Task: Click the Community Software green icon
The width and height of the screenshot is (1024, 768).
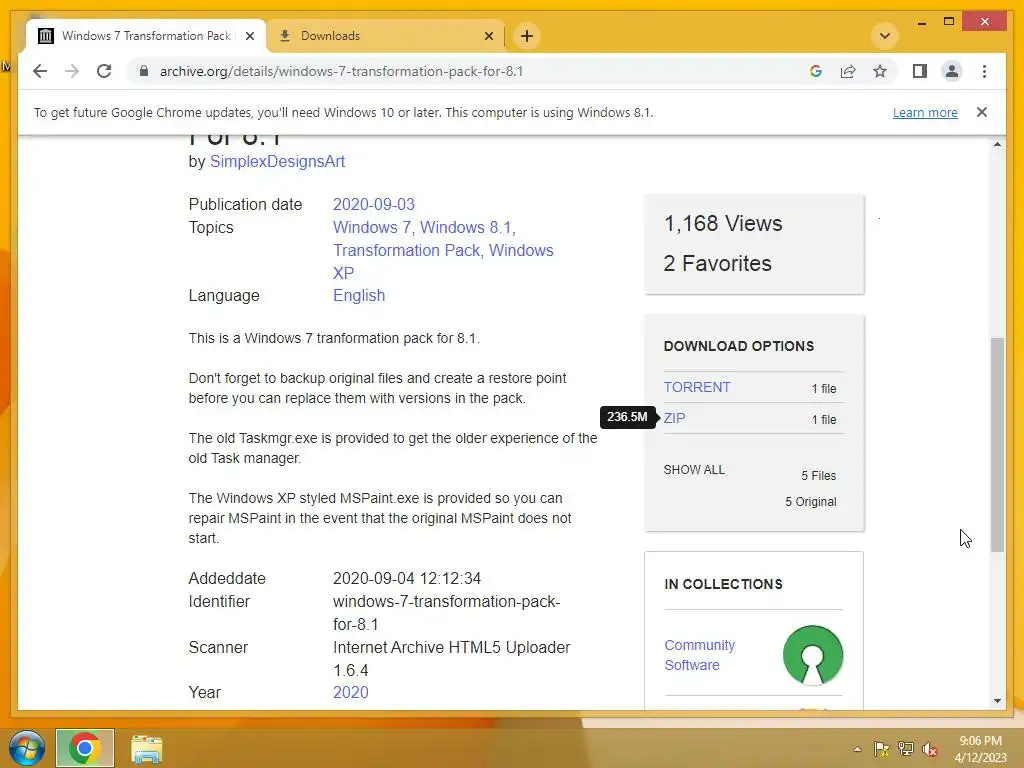Action: tap(813, 655)
